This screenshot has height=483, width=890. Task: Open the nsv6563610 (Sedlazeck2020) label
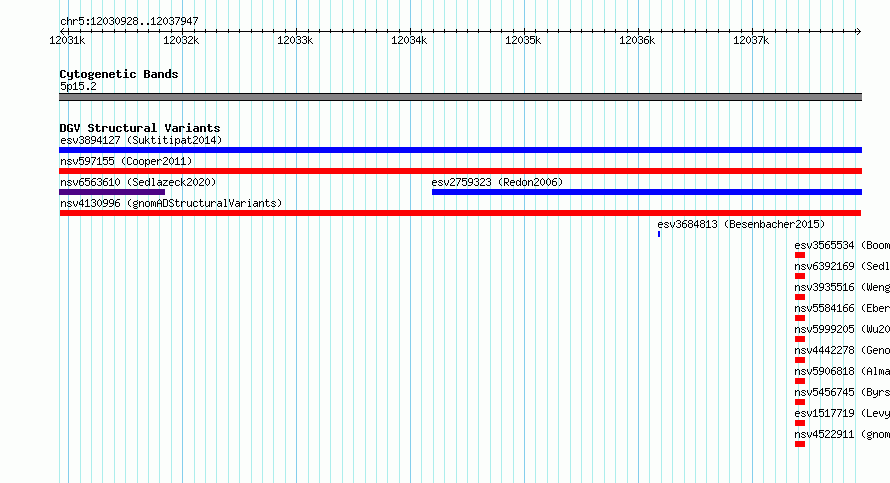(x=138, y=182)
